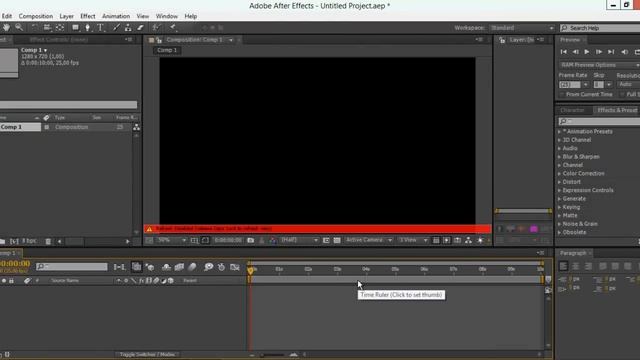Expand the Animation Presets category

point(560,131)
